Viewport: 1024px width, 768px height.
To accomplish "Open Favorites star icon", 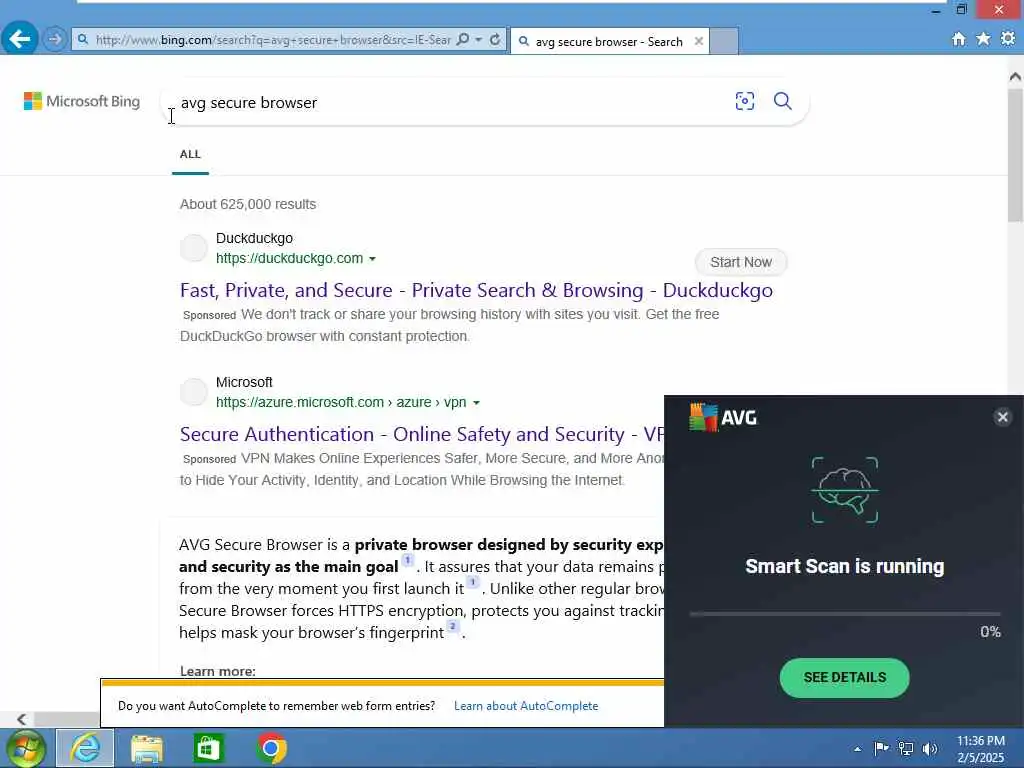I will (x=984, y=39).
